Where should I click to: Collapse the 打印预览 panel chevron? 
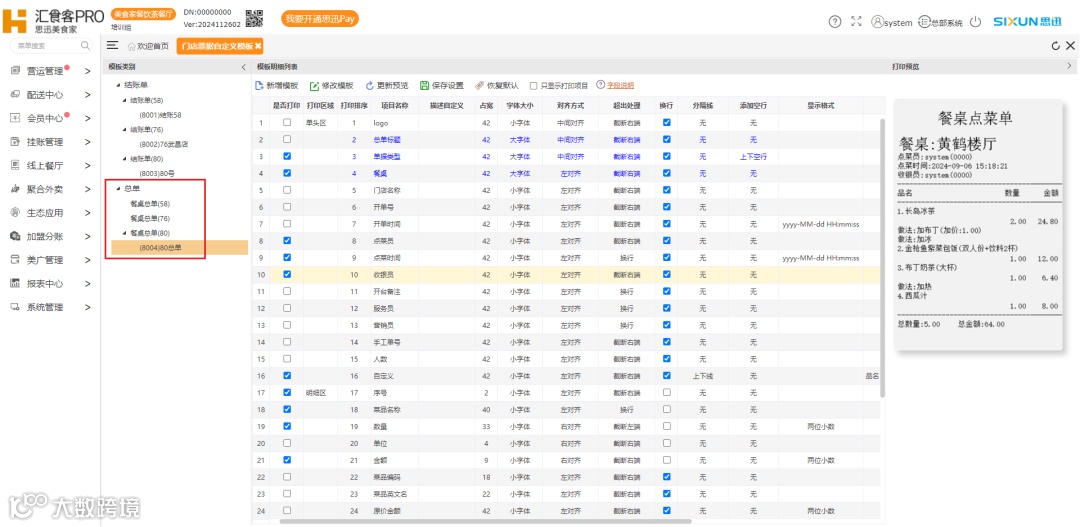1069,66
